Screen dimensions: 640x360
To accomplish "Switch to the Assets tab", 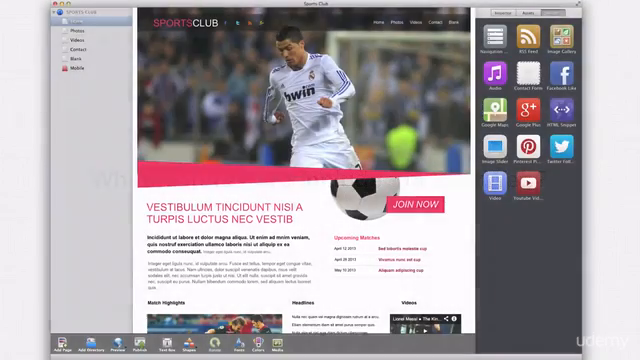I will 528,13.
